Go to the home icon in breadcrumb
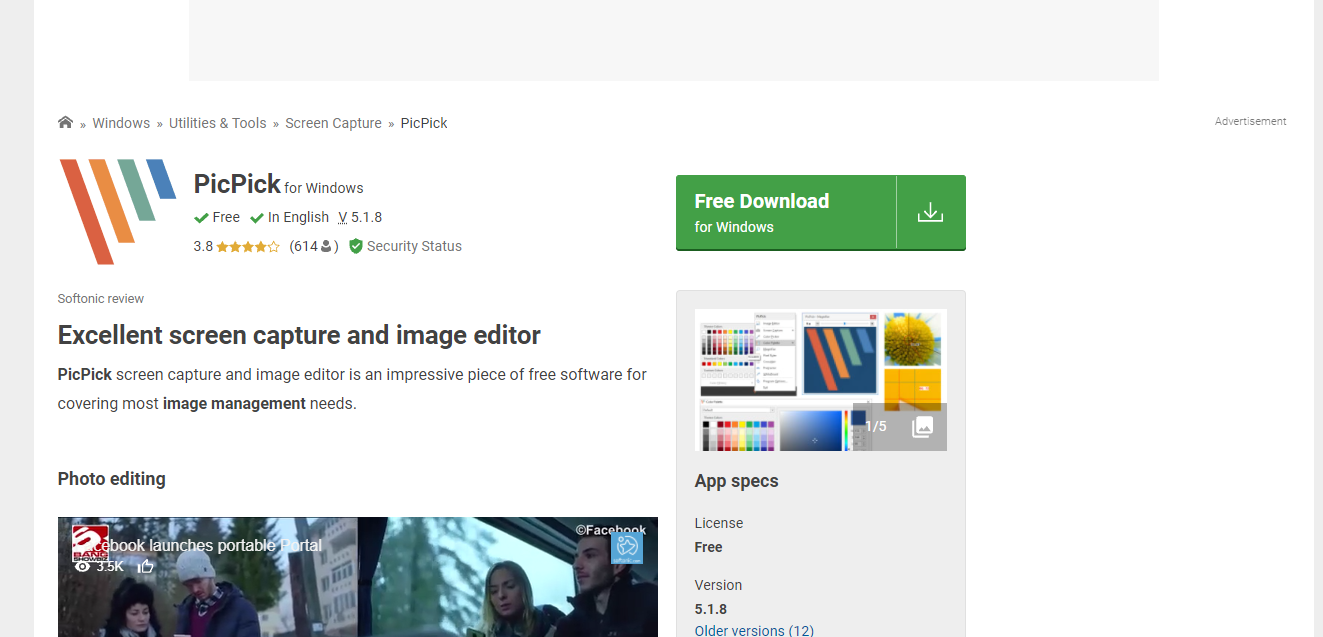The image size is (1323, 637). click(x=66, y=122)
